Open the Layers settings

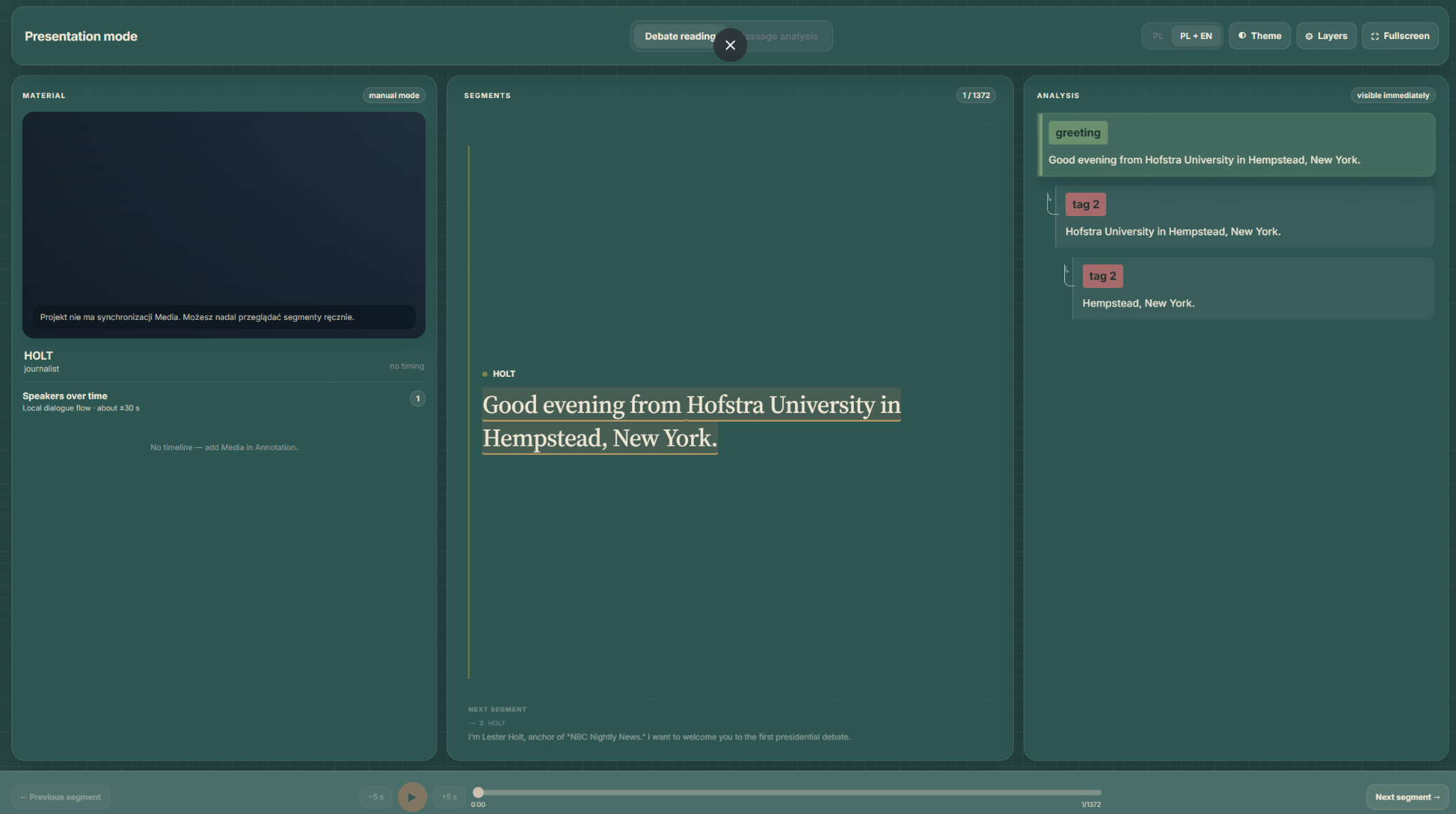(x=1326, y=36)
